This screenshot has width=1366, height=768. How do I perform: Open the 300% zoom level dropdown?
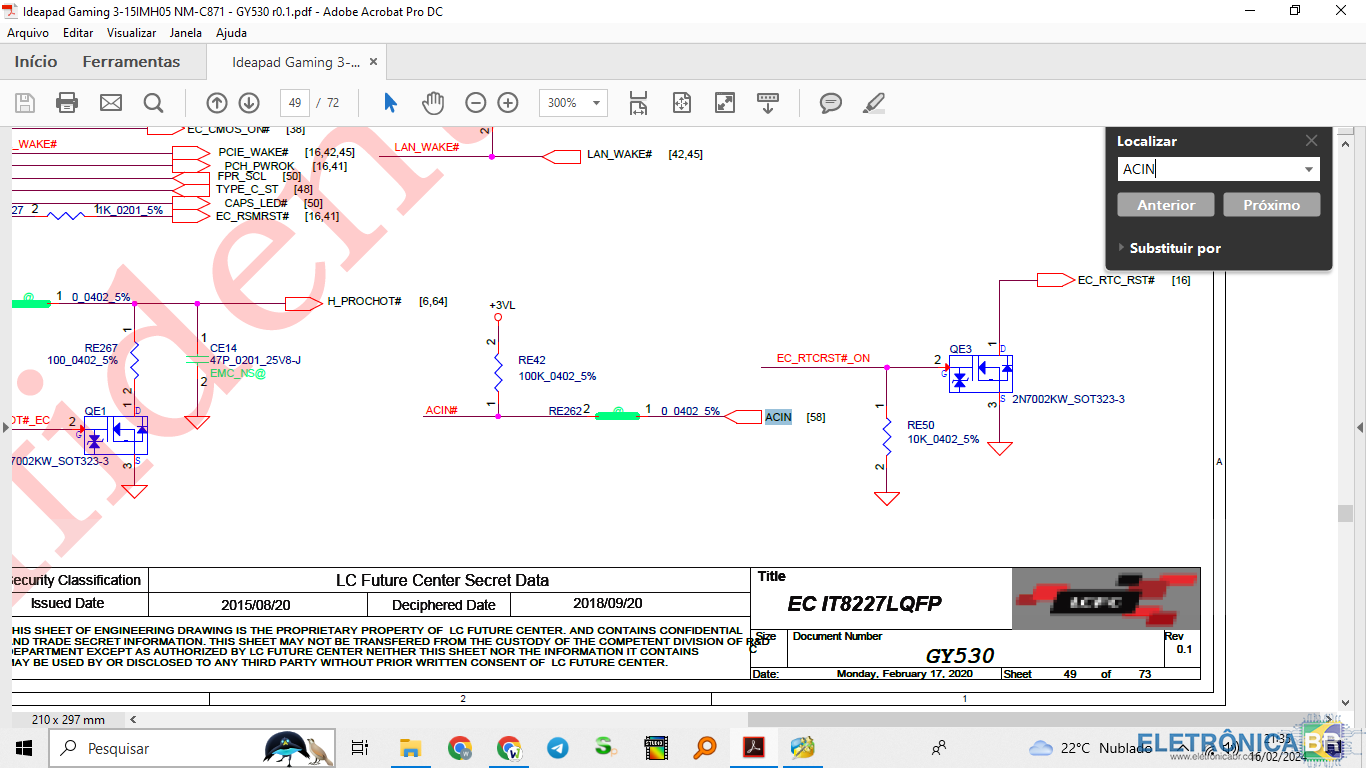coord(597,103)
